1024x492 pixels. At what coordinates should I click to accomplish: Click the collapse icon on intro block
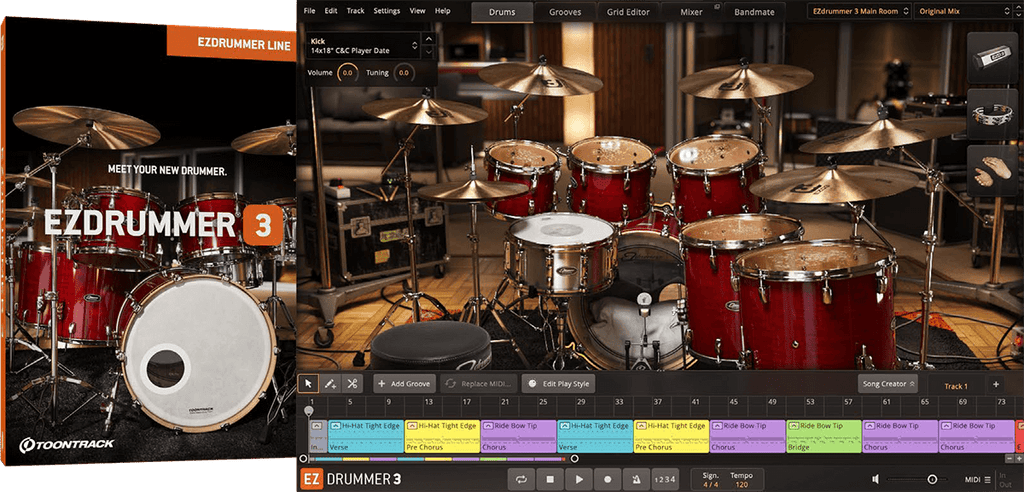point(317,426)
